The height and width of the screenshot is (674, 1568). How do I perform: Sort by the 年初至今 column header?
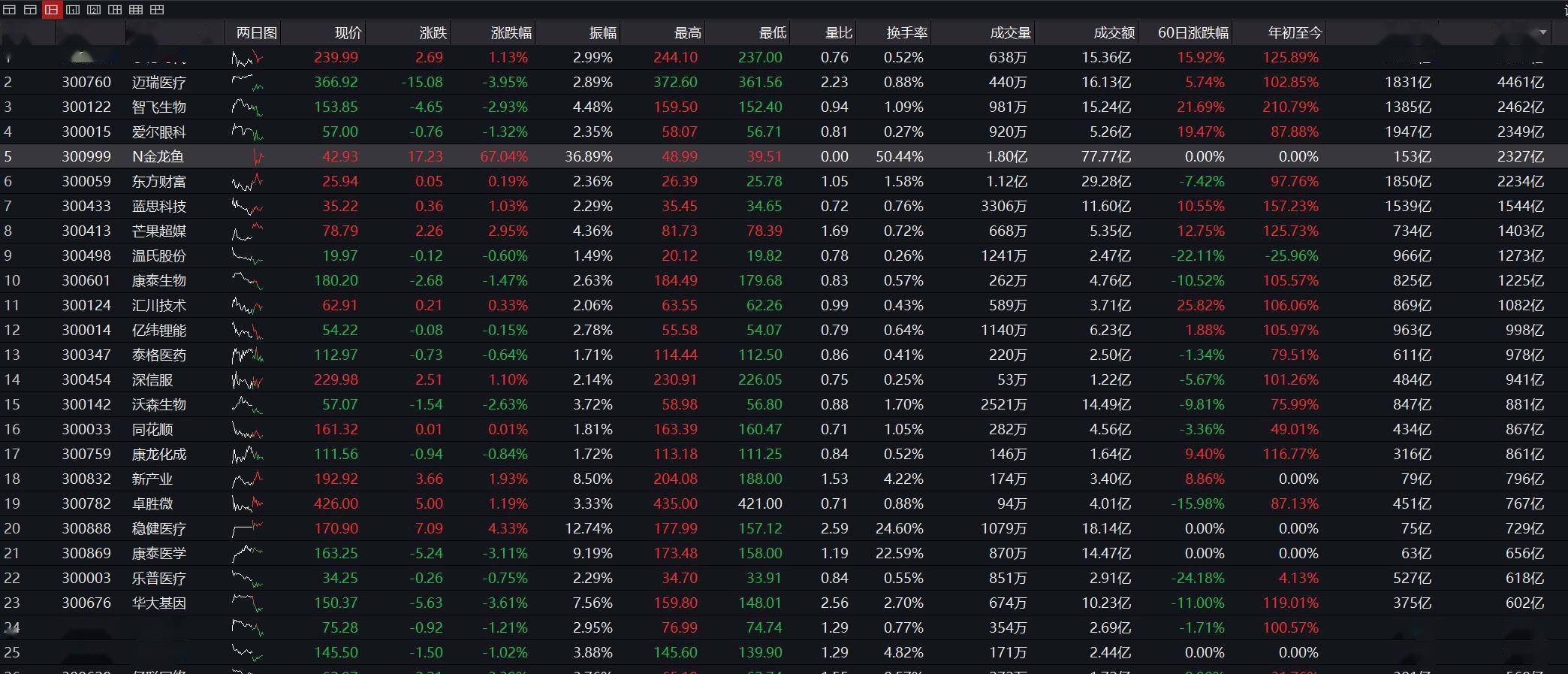point(1295,32)
